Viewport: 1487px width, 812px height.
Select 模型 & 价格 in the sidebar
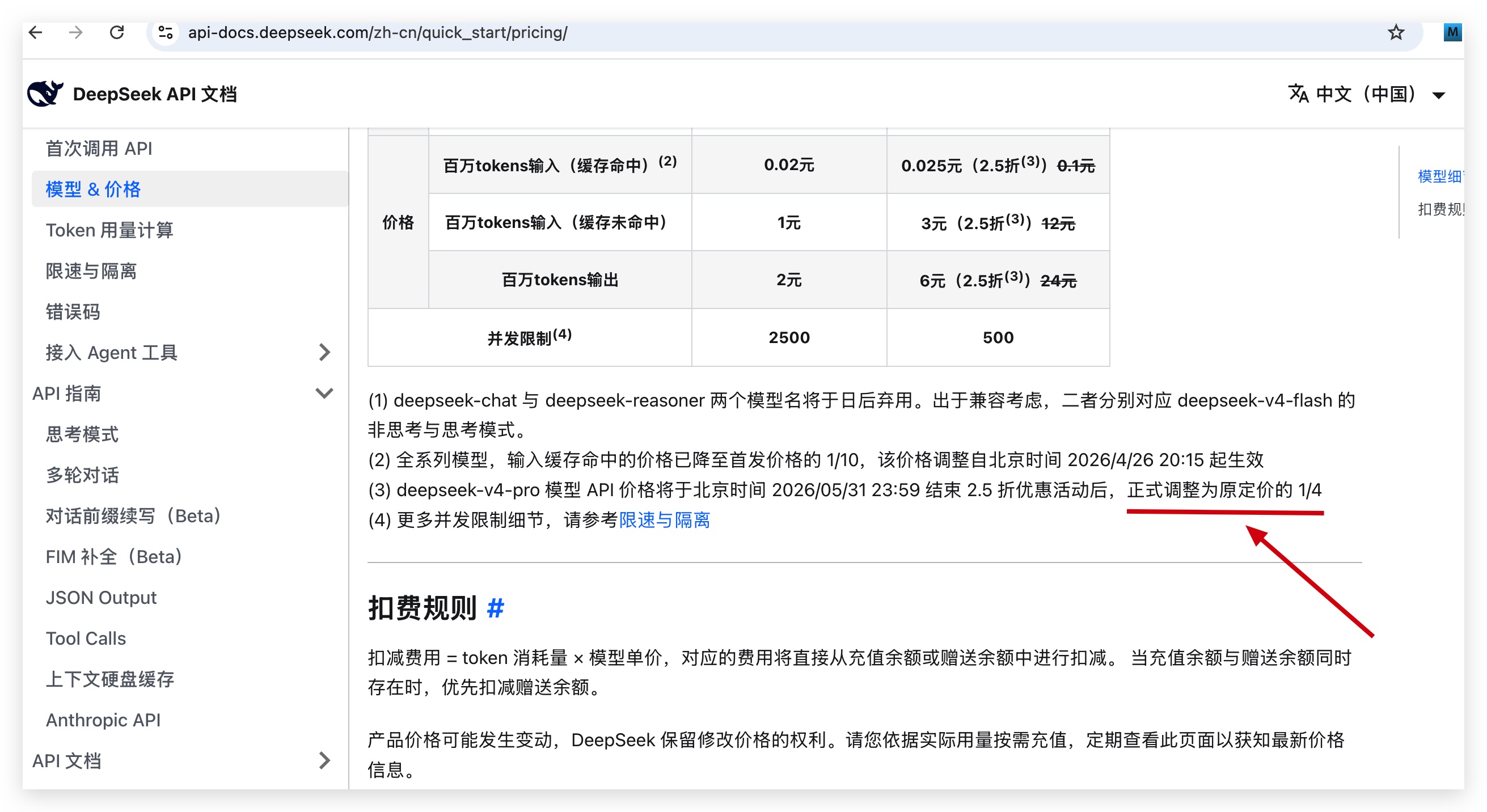(191, 189)
